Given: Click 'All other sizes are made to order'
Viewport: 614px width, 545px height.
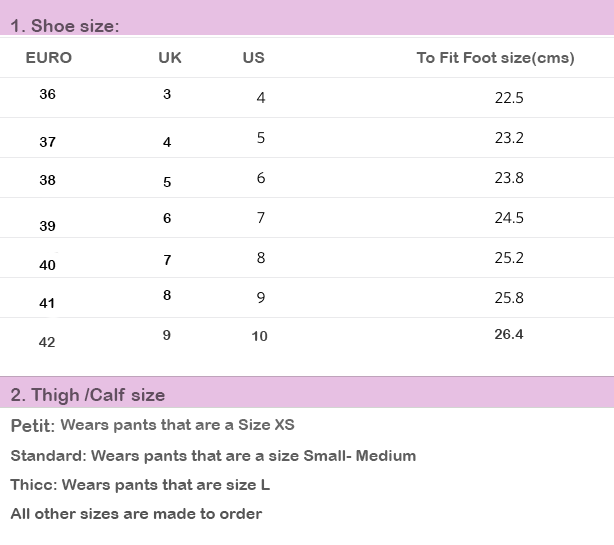Looking at the screenshot, I should click(136, 514).
